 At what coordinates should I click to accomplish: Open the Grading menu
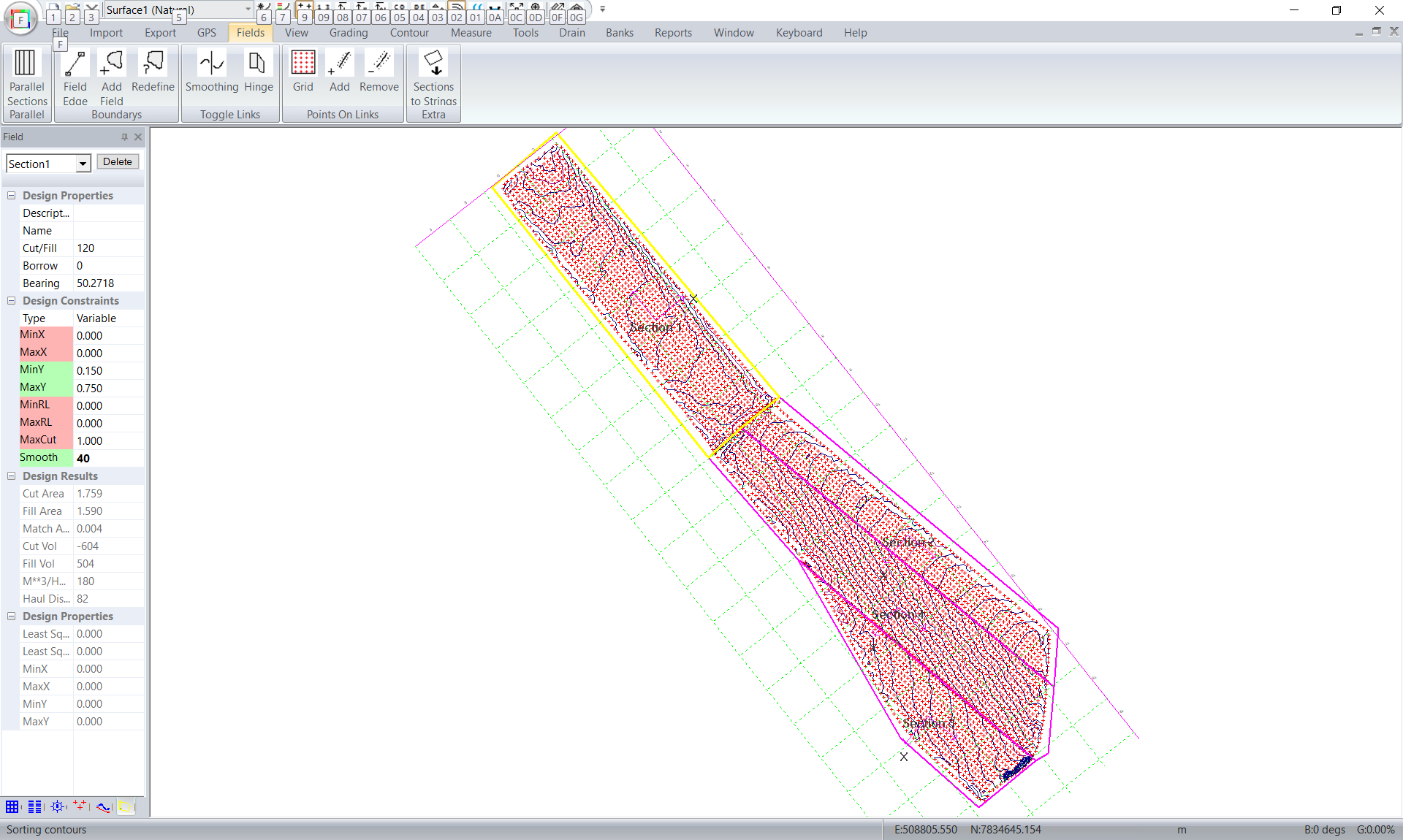pyautogui.click(x=348, y=33)
